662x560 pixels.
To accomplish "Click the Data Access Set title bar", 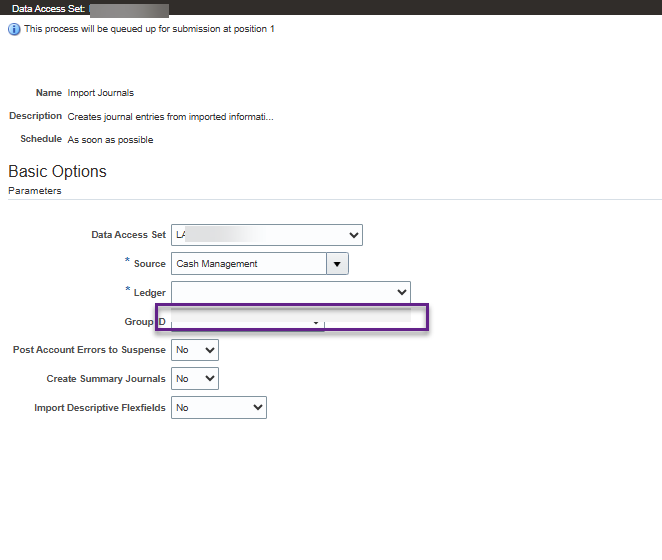I will coord(331,8).
